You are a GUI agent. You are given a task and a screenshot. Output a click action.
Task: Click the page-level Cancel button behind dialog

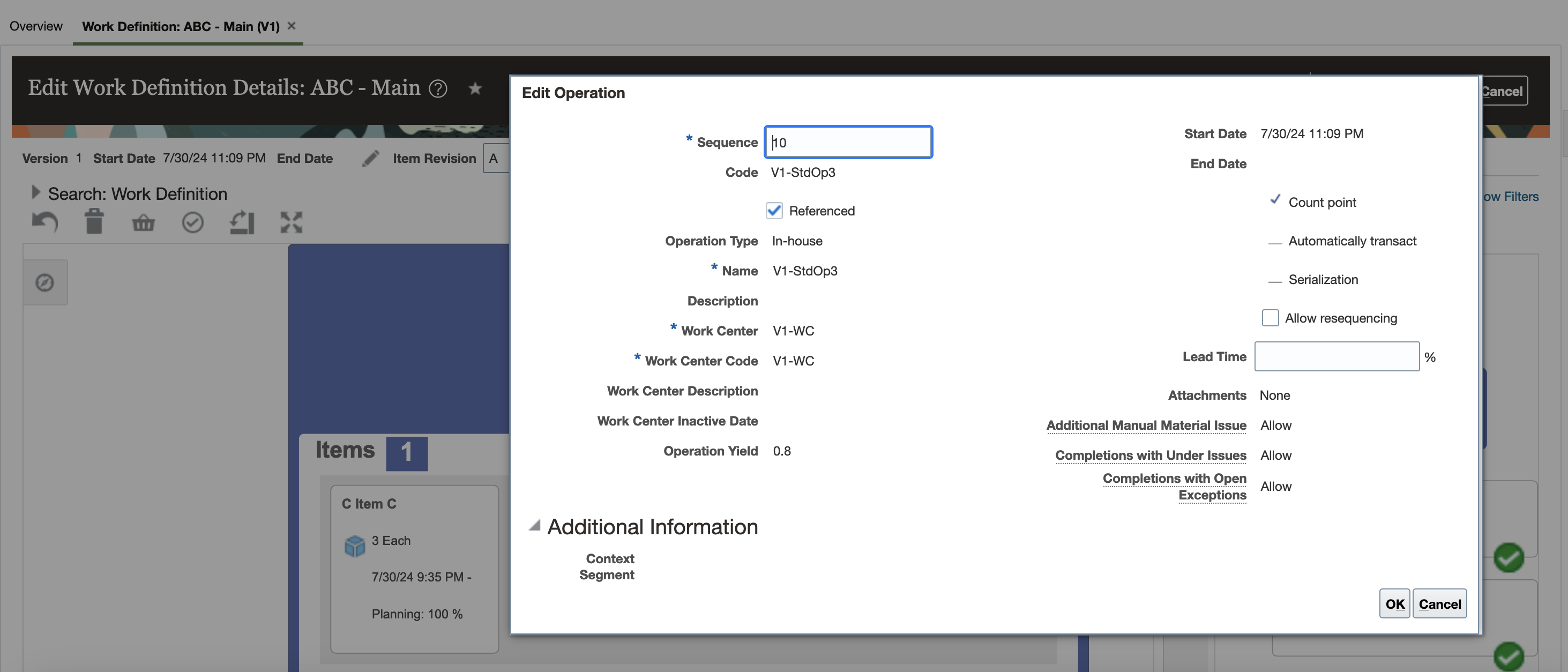pos(1505,91)
